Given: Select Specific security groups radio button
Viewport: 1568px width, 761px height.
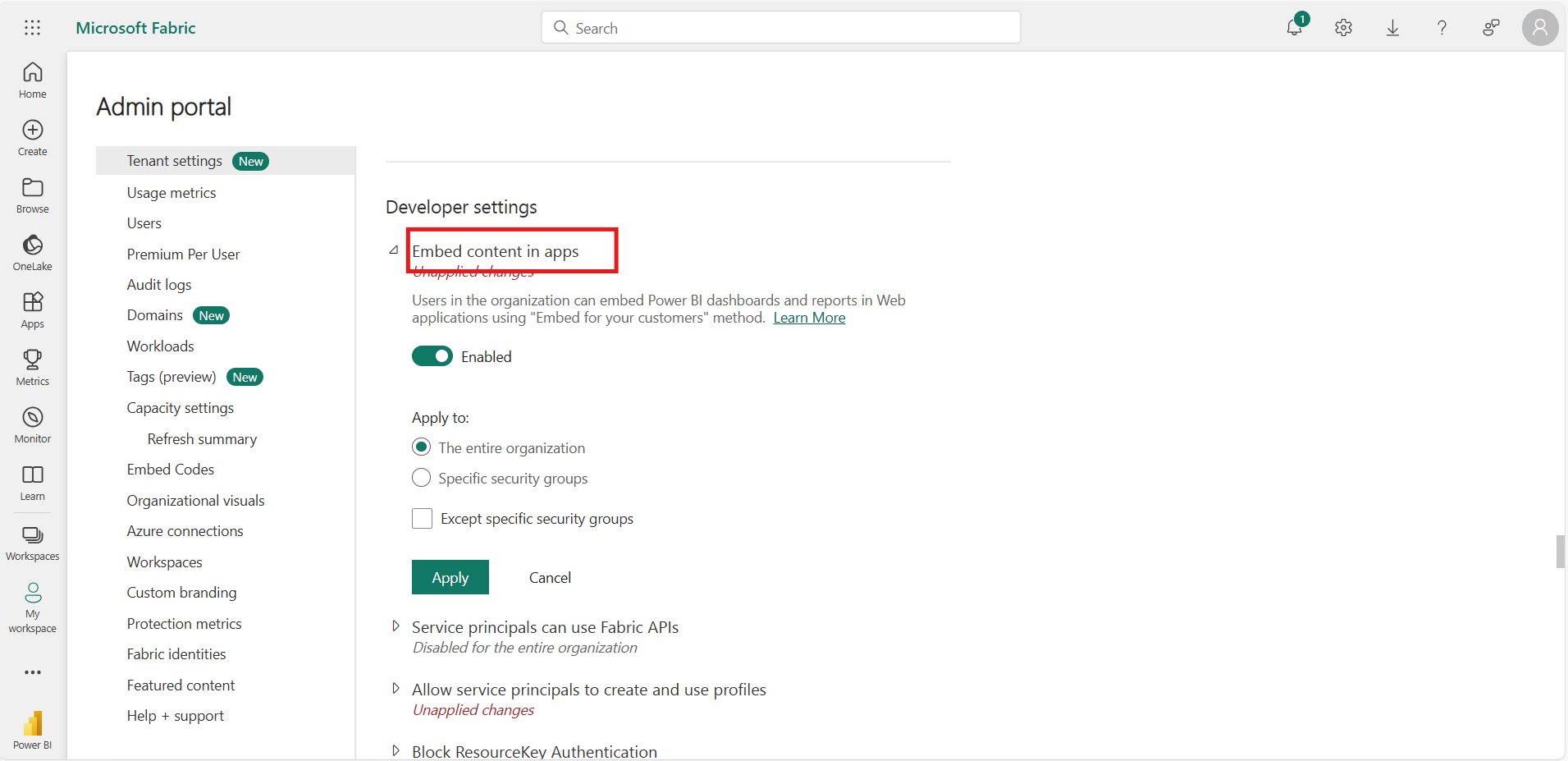Looking at the screenshot, I should 421,478.
